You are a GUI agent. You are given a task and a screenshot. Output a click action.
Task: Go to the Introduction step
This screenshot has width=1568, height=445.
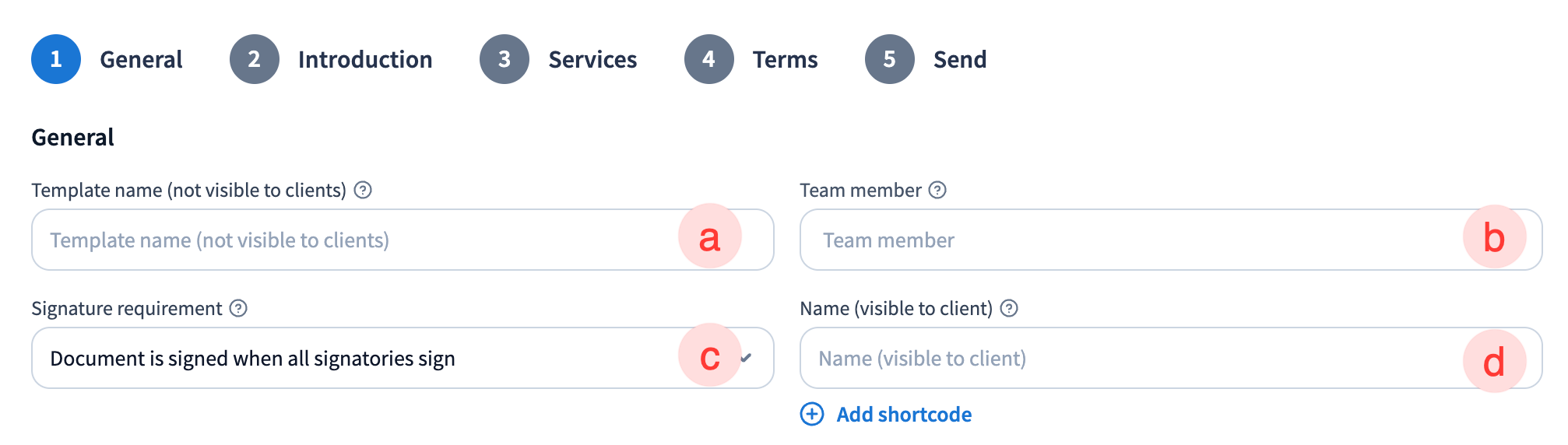[x=364, y=59]
